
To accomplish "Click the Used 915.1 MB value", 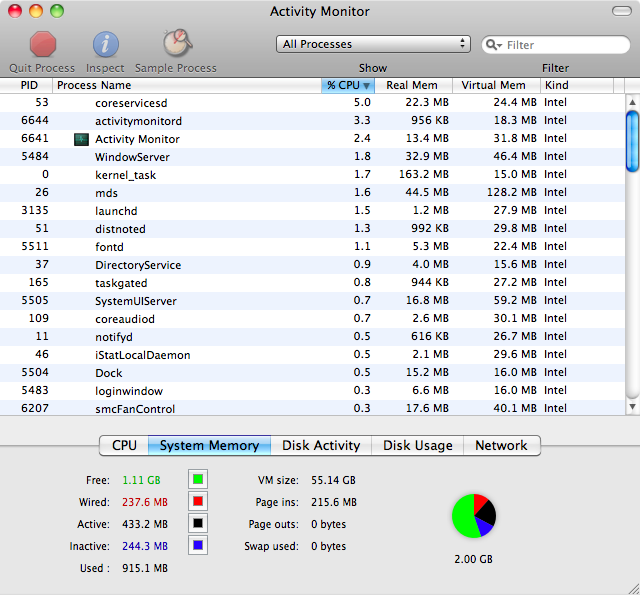I will pos(145,568).
